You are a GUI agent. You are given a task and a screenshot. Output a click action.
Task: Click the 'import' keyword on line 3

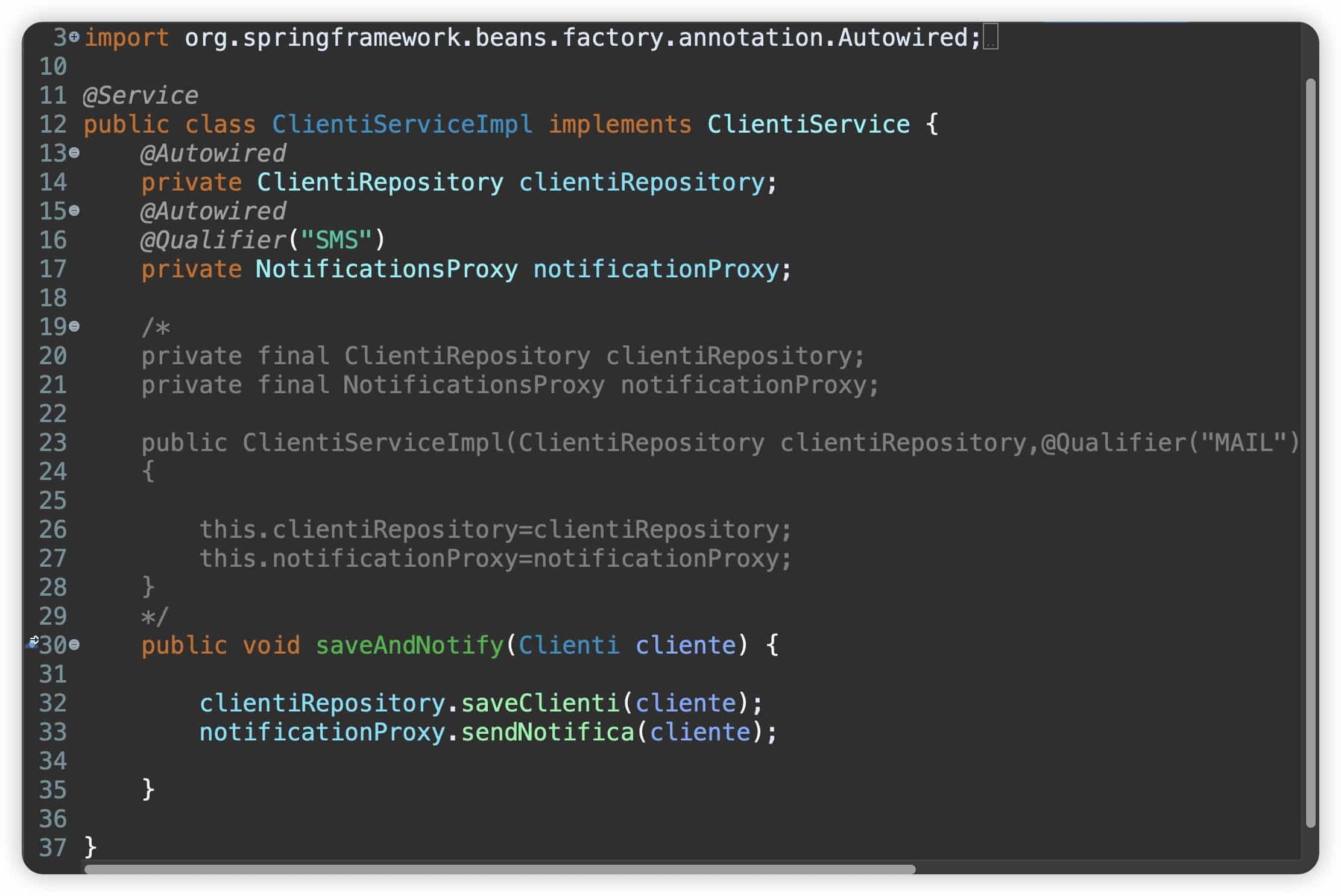click(x=127, y=37)
